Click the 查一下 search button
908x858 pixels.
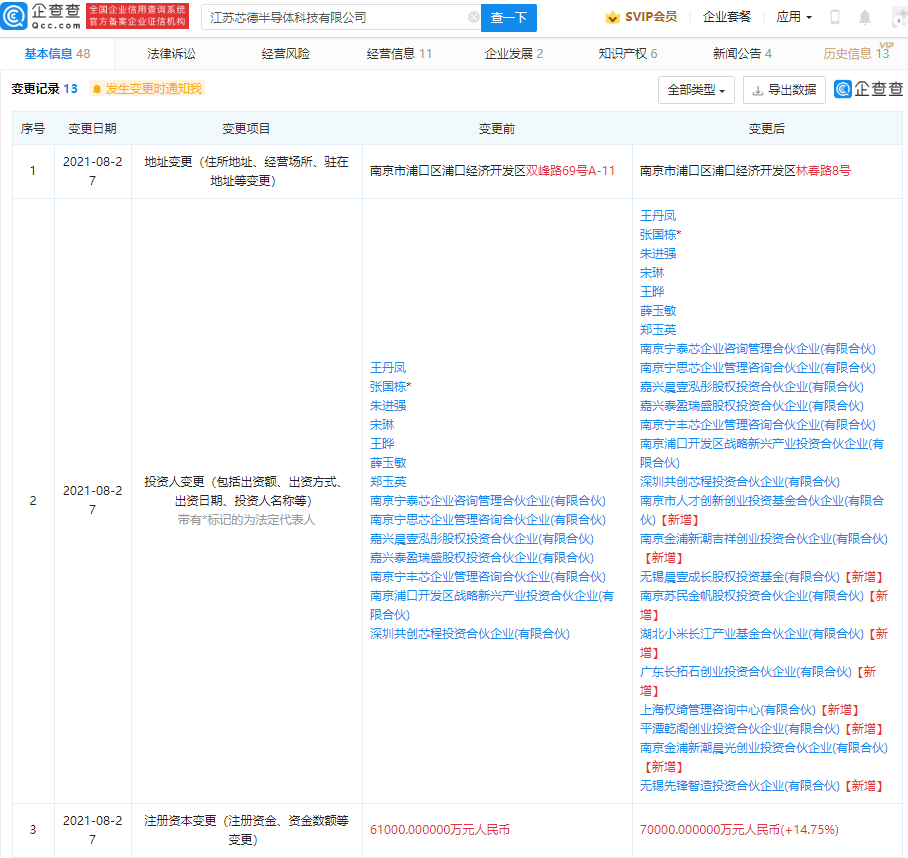click(508, 17)
